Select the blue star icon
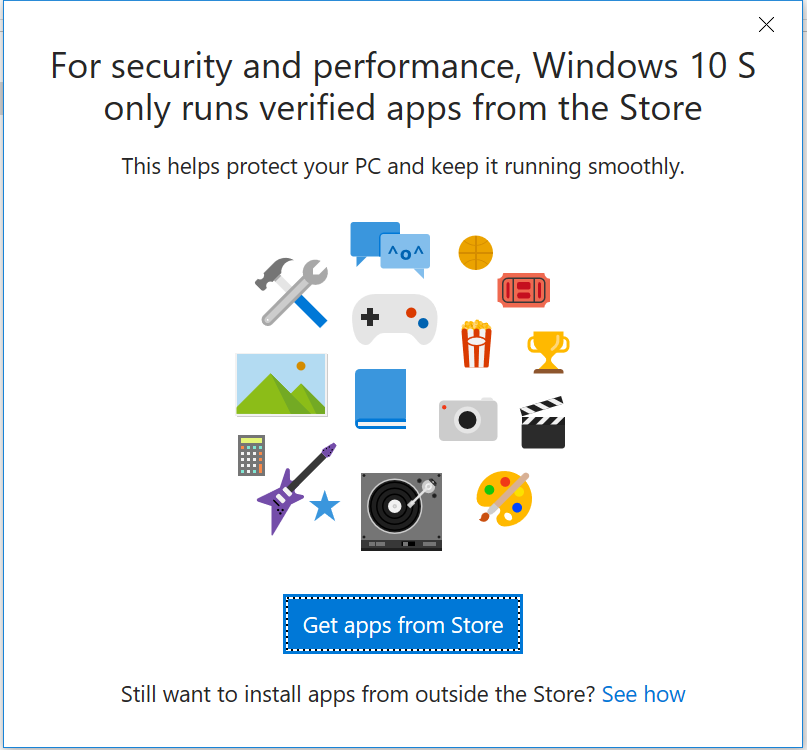Screen dimensions: 807x750 (325, 506)
